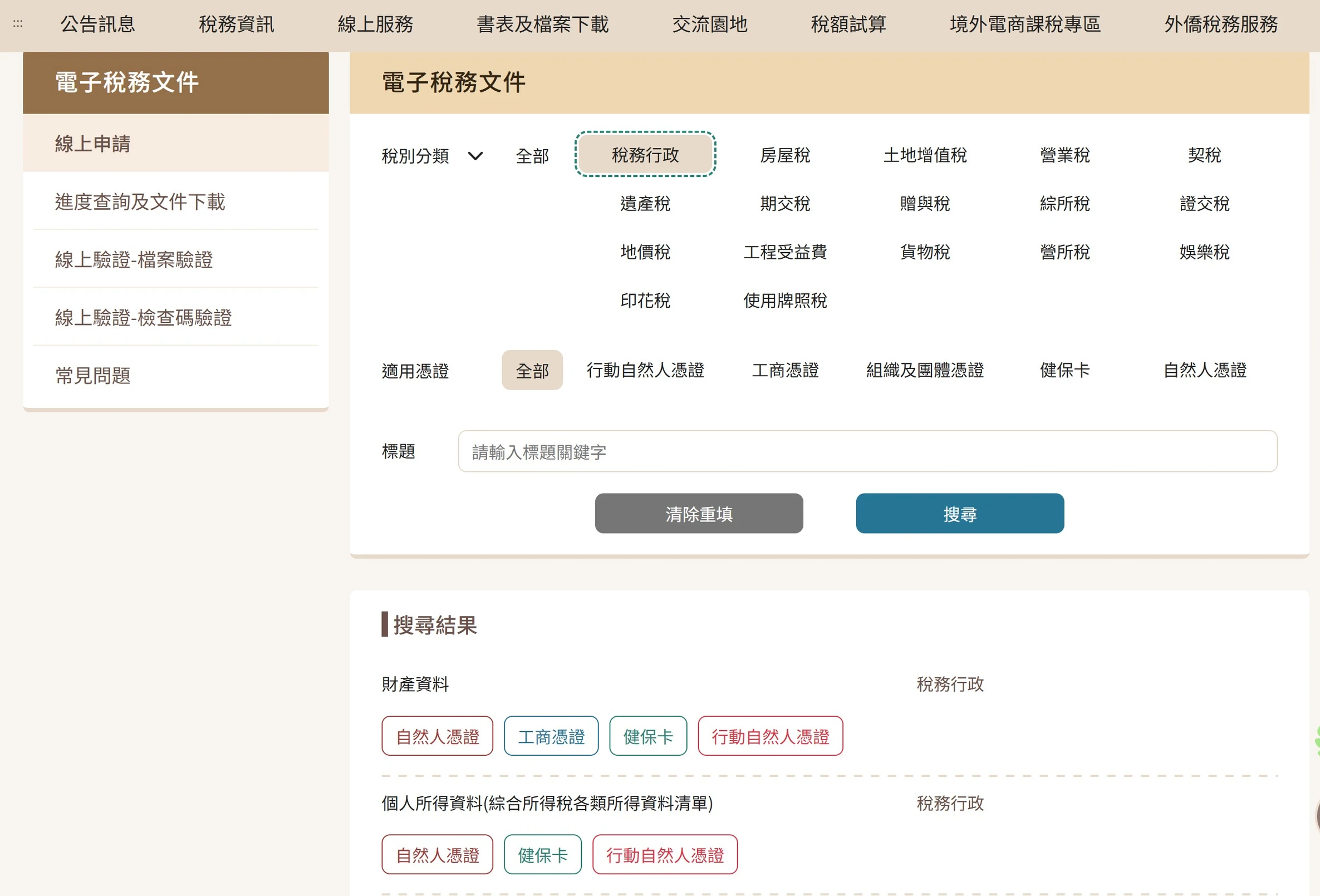Choose 全部 under 適用憑證

pos(532,370)
